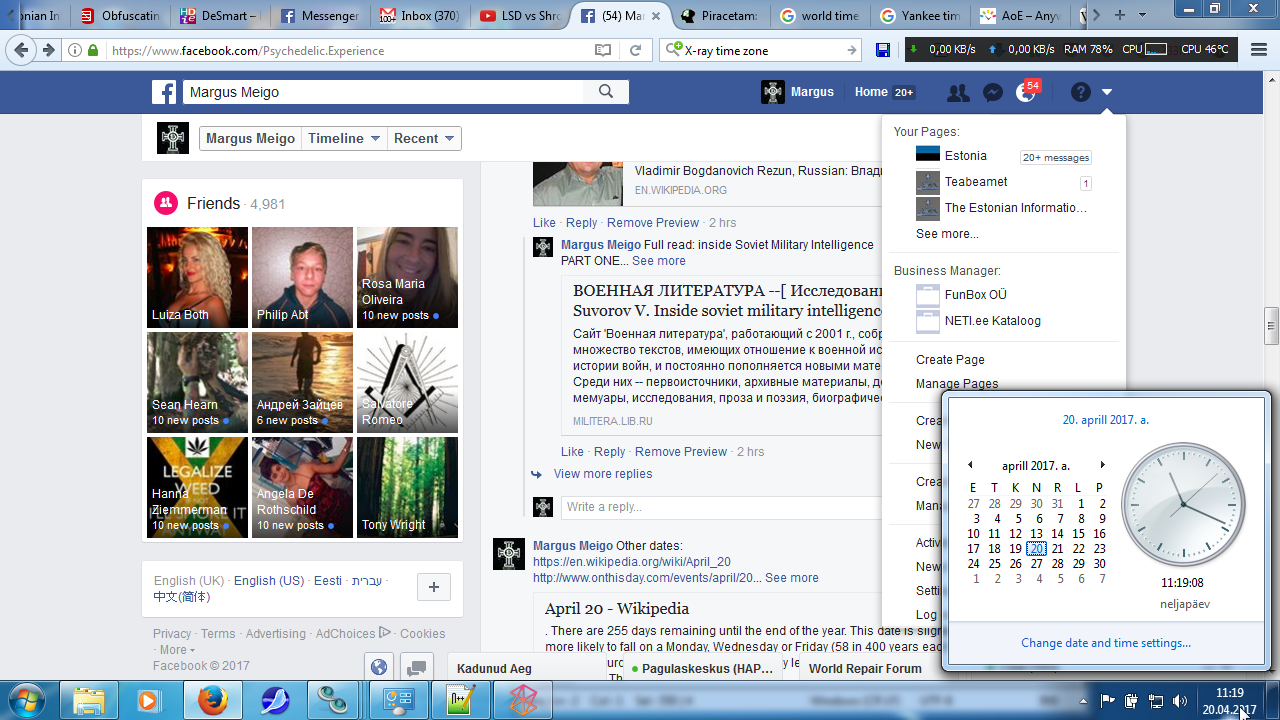Viewport: 1280px width, 720px height.
Task: Open the Timeline dropdown
Action: [344, 138]
